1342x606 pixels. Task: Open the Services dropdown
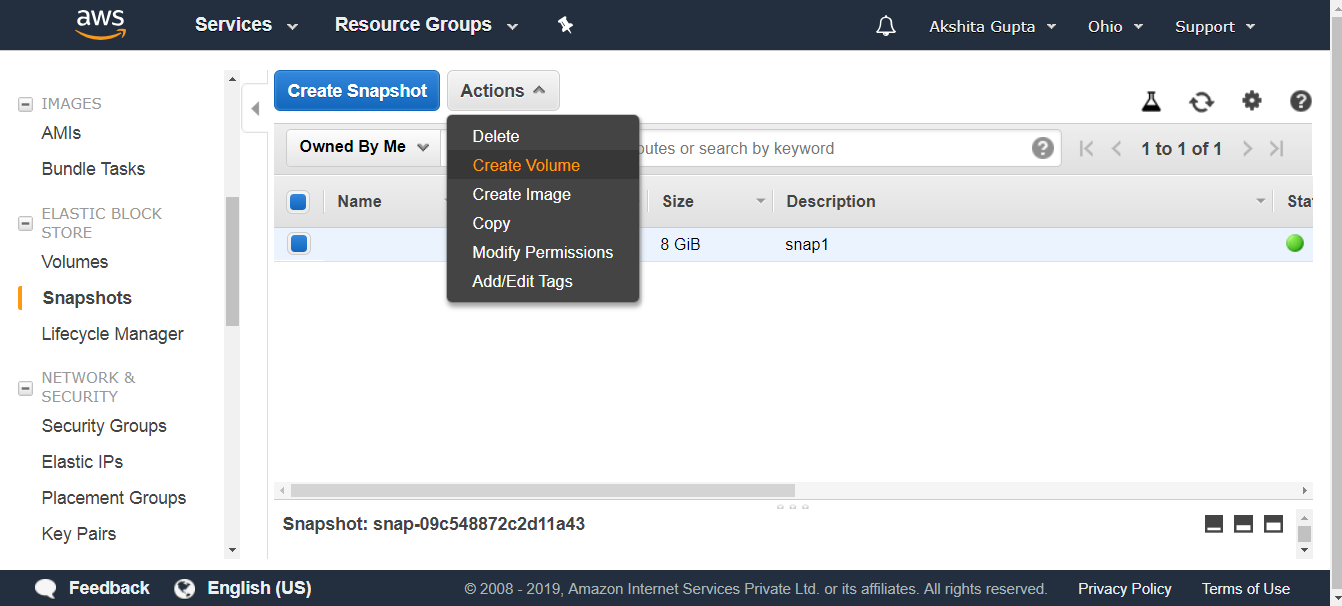tap(246, 25)
